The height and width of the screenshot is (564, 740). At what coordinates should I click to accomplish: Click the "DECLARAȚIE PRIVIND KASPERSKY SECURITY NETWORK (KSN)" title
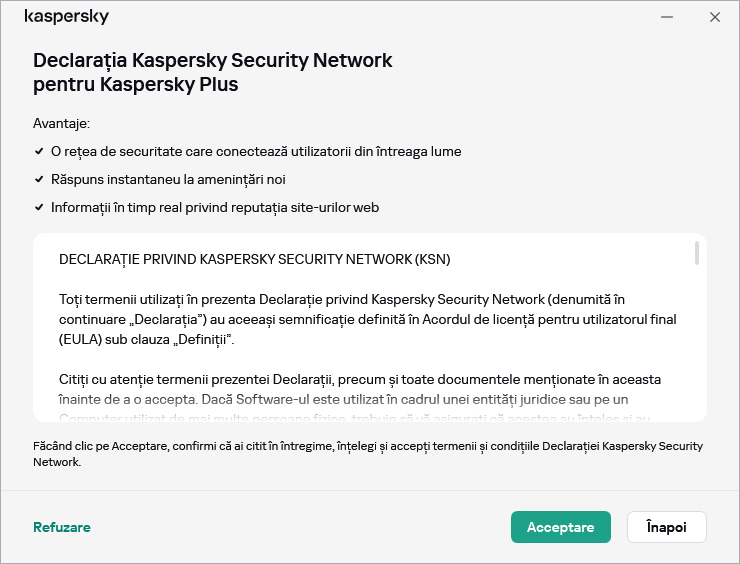255,259
